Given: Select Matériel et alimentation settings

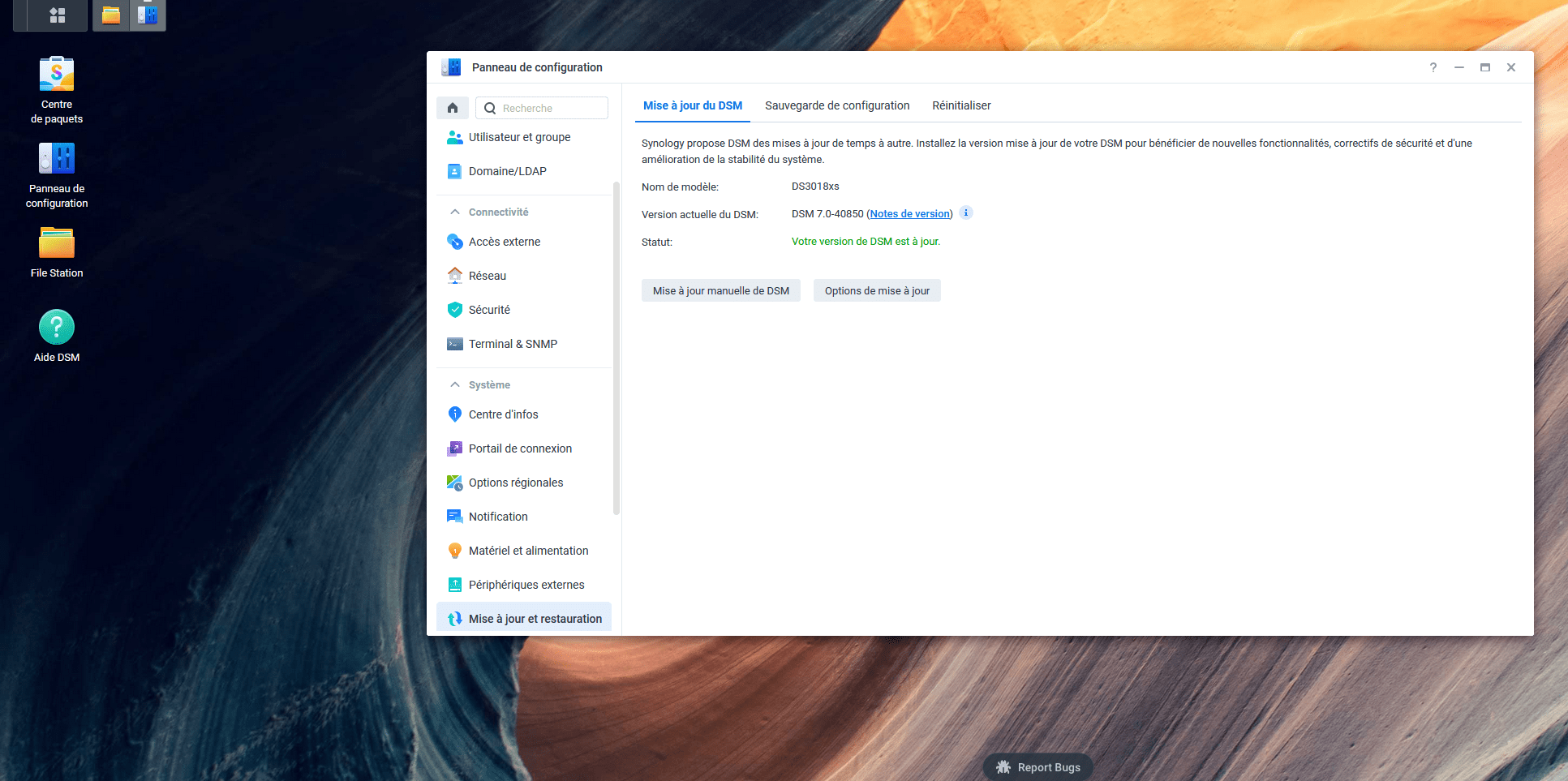Looking at the screenshot, I should (529, 550).
